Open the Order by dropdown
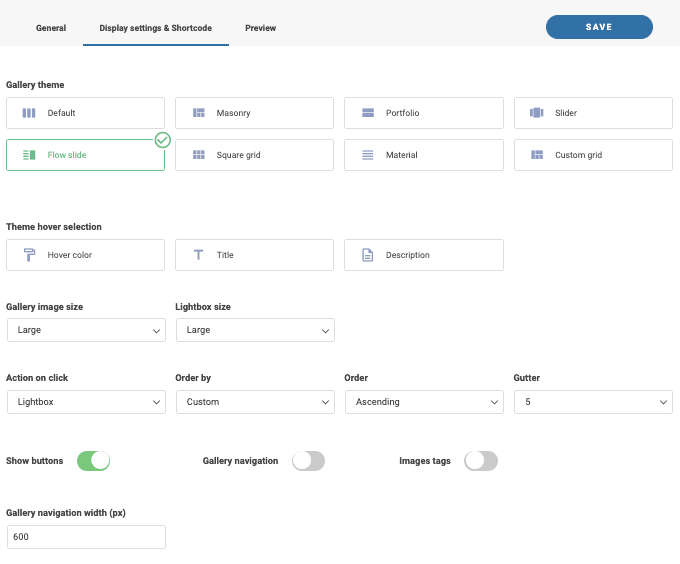 [255, 402]
